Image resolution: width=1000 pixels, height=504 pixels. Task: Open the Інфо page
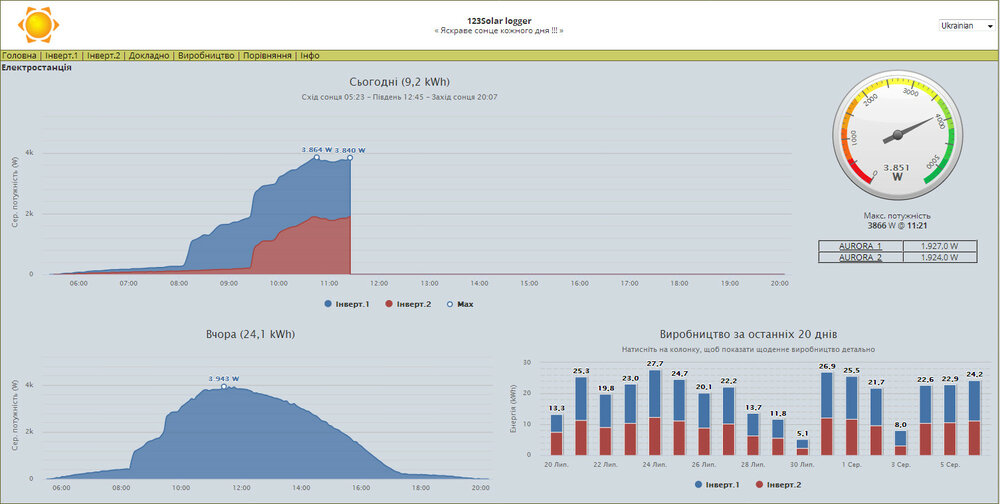pos(310,56)
